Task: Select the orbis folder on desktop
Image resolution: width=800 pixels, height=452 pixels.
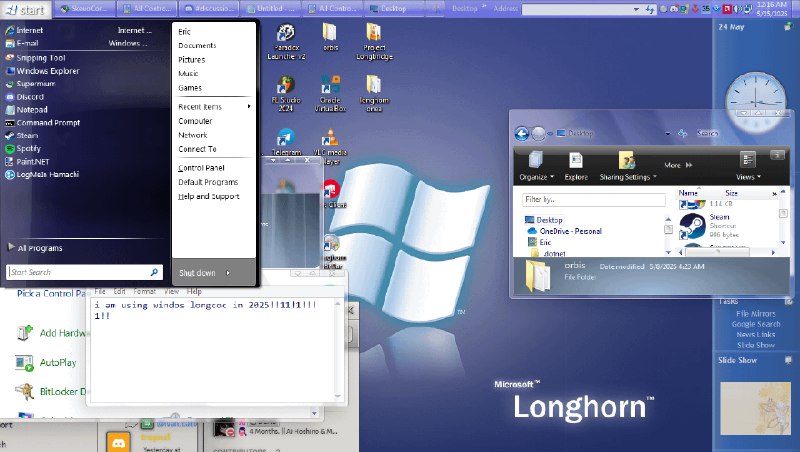Action: click(330, 37)
